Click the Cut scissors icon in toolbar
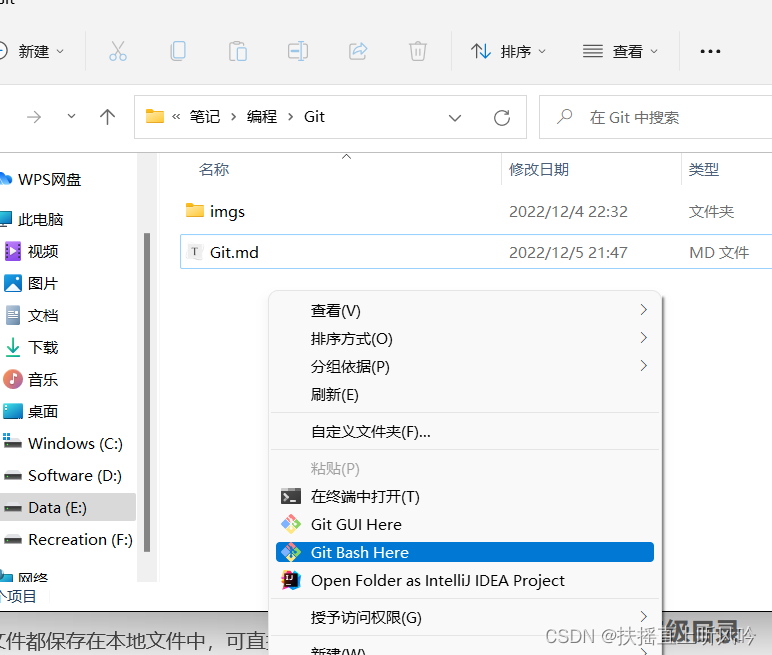Screen dimensions: 772x655 (x=118, y=51)
